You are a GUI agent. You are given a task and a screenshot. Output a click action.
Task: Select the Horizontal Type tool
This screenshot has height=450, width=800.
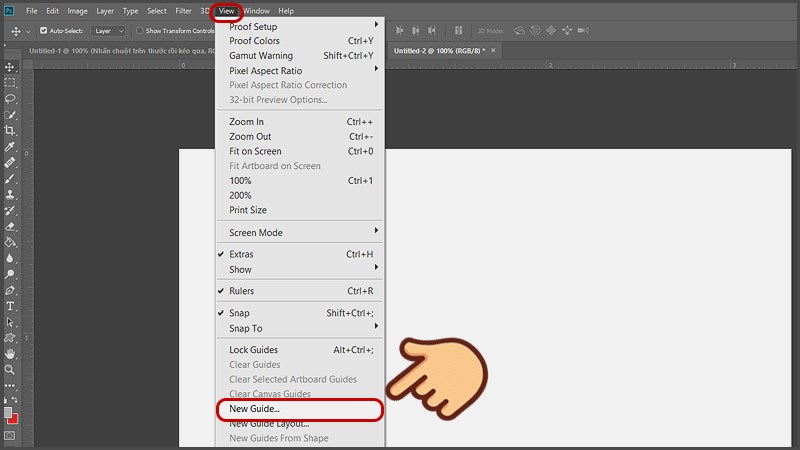click(10, 306)
